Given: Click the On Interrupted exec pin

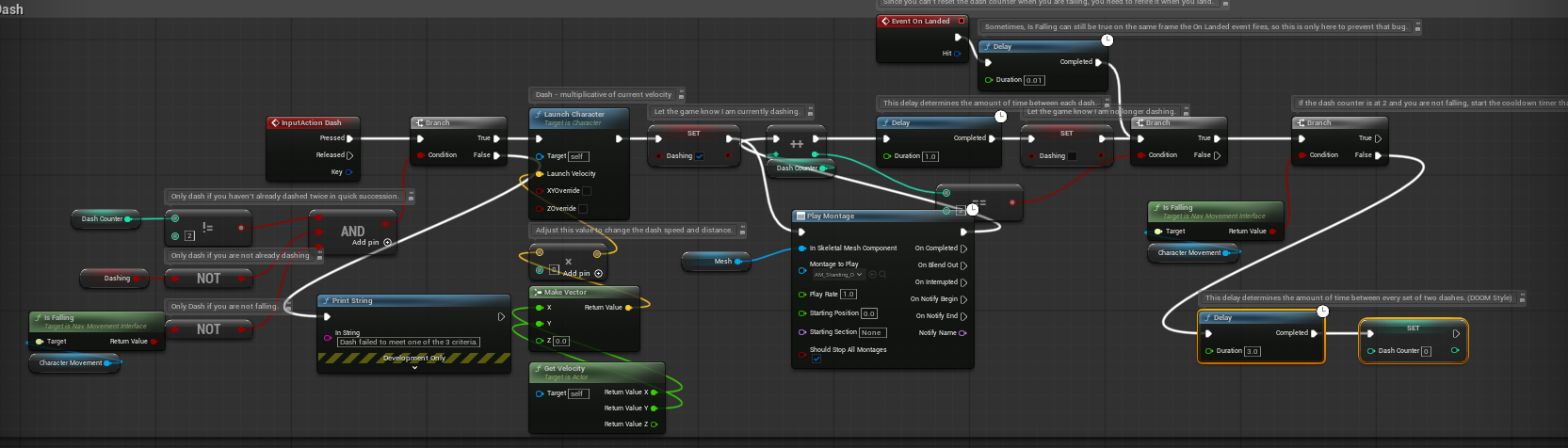Looking at the screenshot, I should tap(963, 282).
